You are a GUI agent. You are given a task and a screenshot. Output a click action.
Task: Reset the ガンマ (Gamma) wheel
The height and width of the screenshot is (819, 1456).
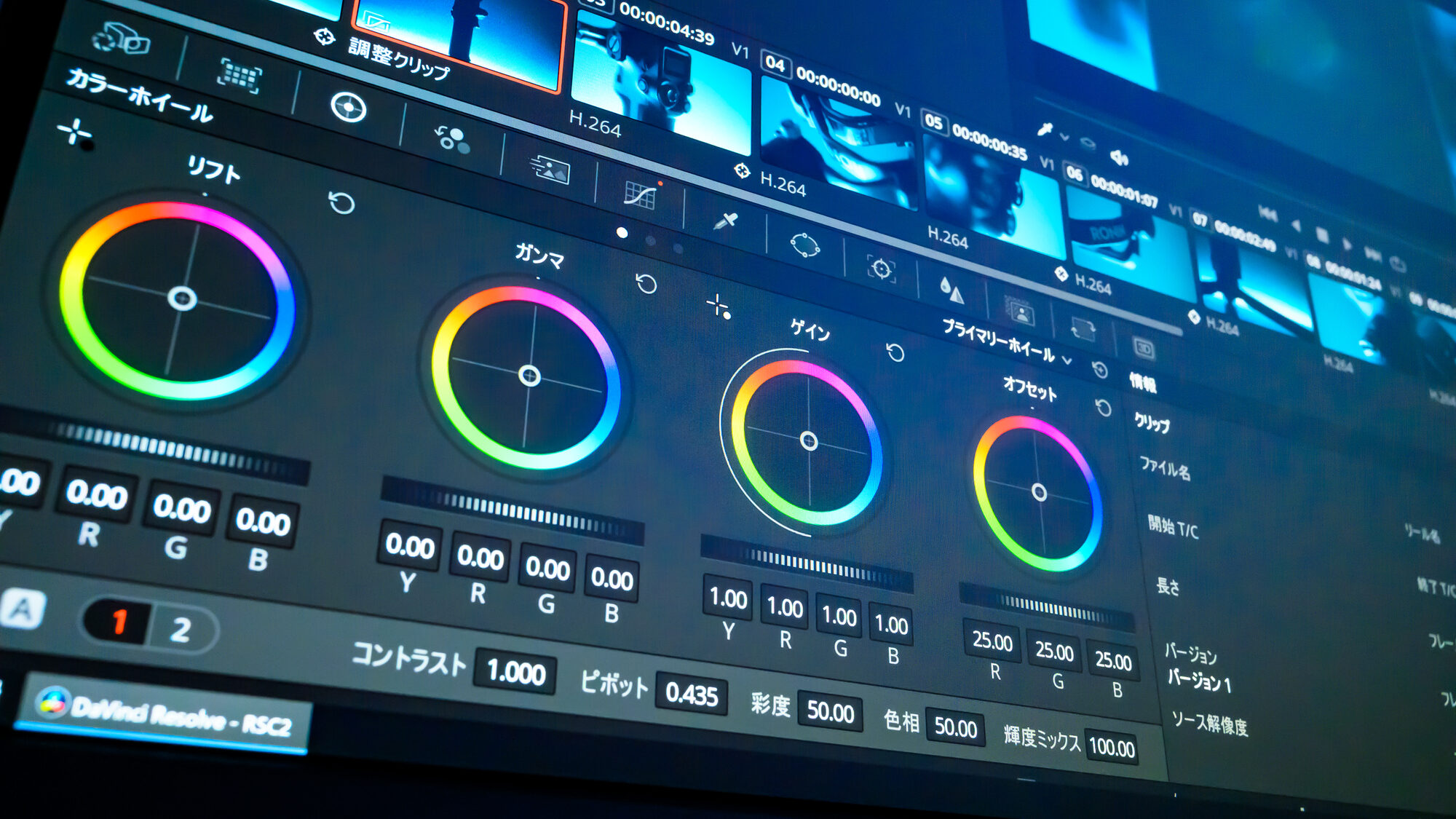tap(646, 283)
